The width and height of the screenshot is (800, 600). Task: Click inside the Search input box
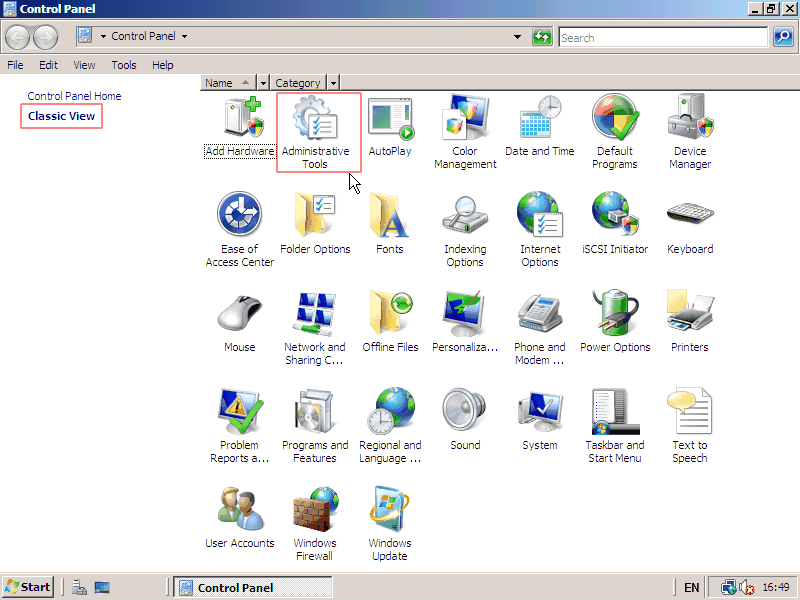coord(662,38)
